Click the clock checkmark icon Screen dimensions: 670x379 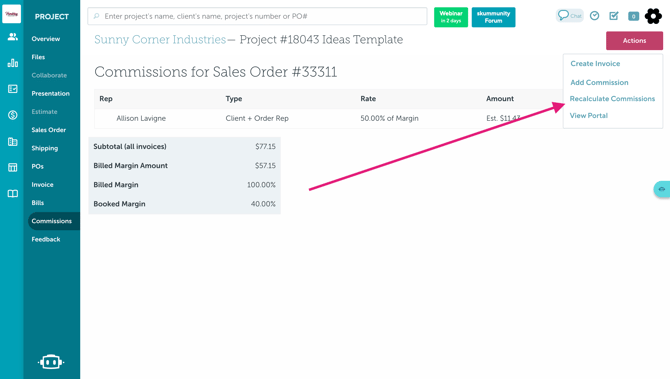coord(594,16)
